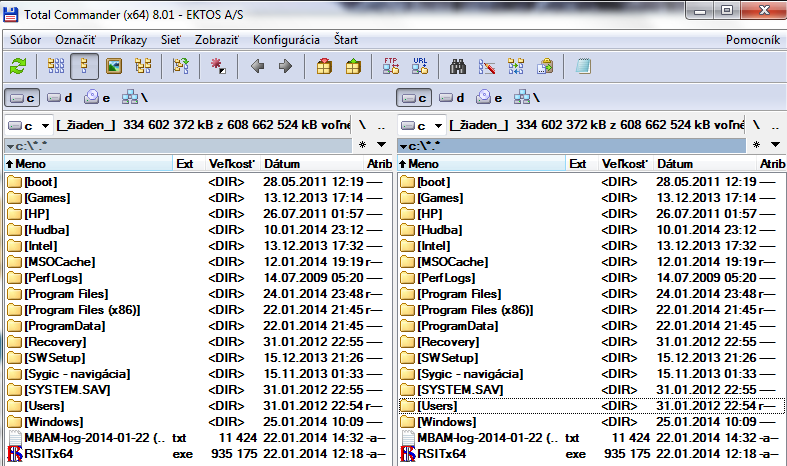This screenshot has width=787, height=466.
Task: Click the Refresh (reread source) toolbar icon
Action: coord(18,66)
